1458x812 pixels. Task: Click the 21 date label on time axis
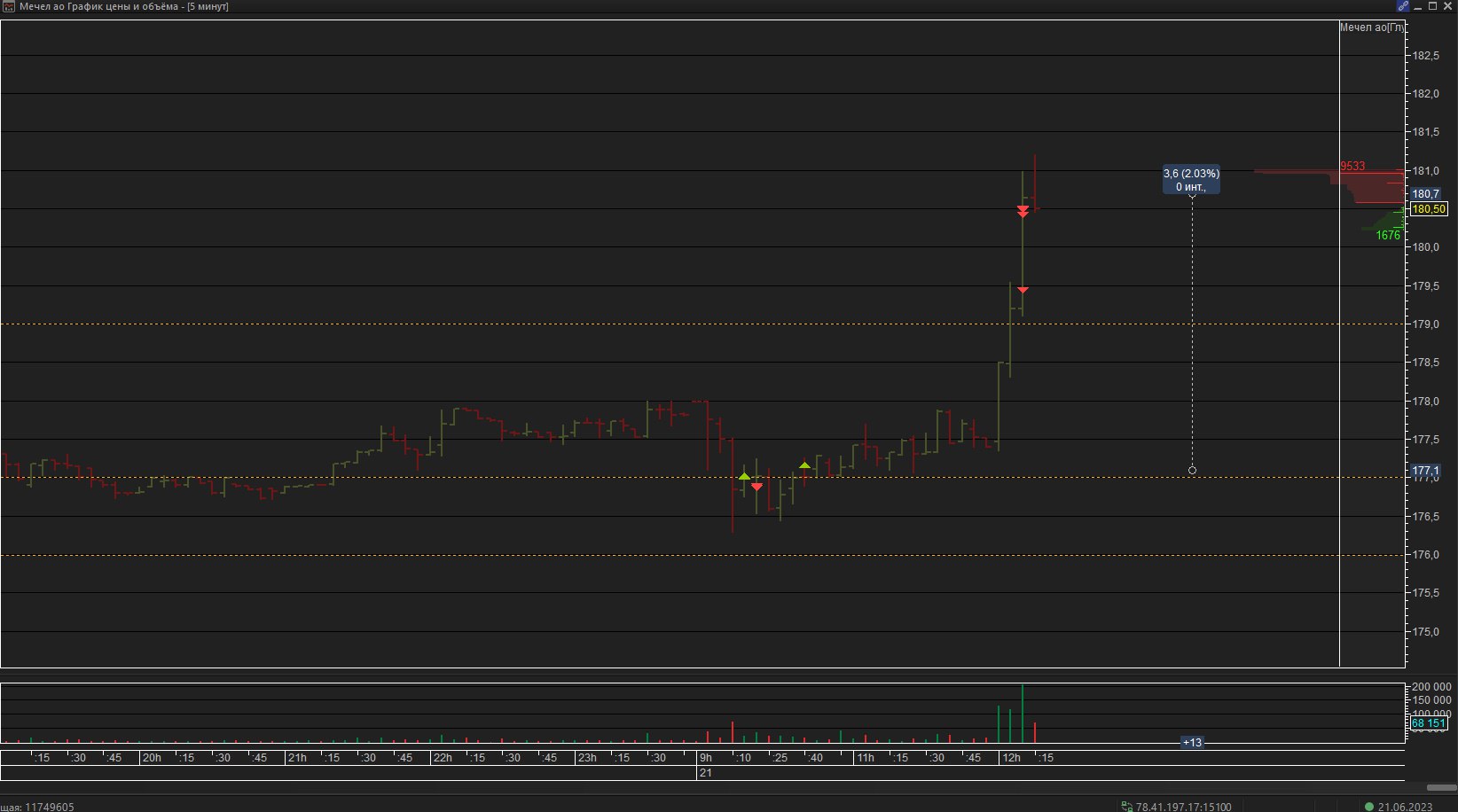(705, 773)
